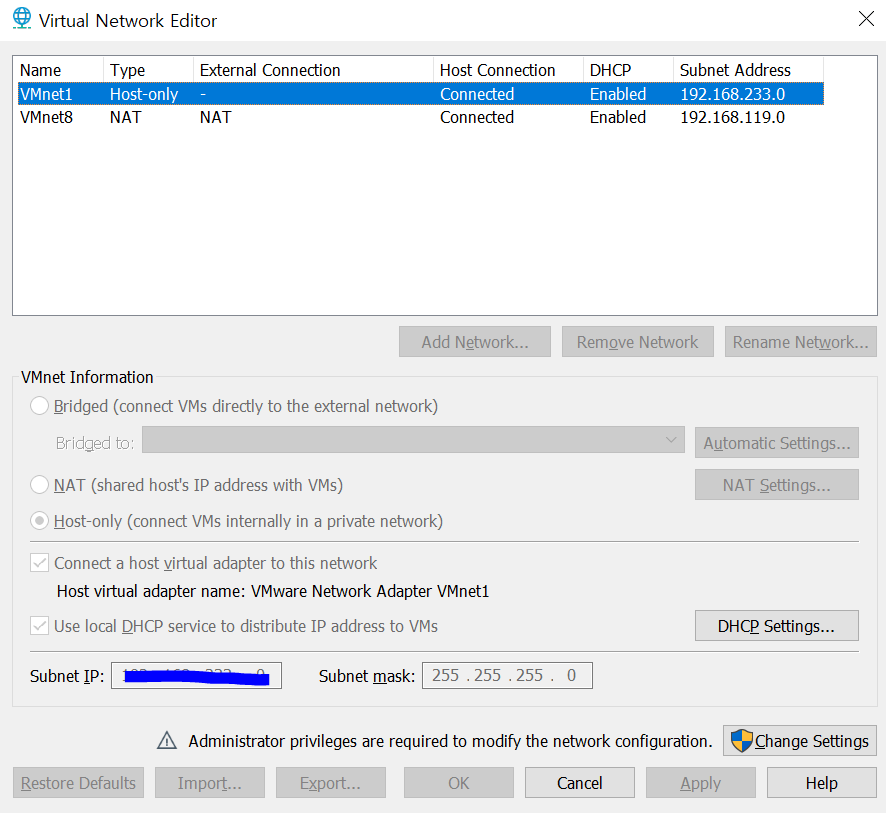Open Automatic Settings

click(777, 443)
